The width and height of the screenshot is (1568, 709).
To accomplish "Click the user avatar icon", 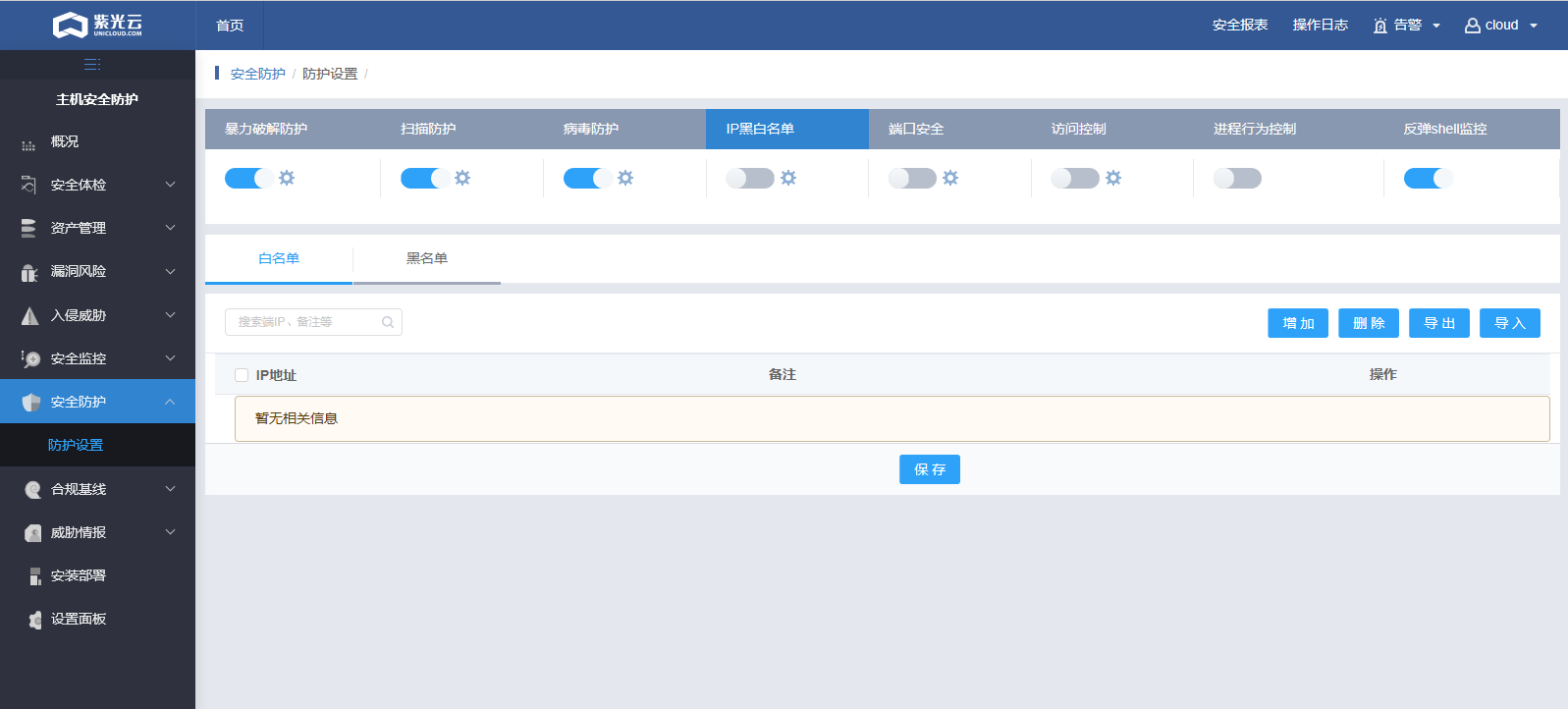I will pos(1473,26).
